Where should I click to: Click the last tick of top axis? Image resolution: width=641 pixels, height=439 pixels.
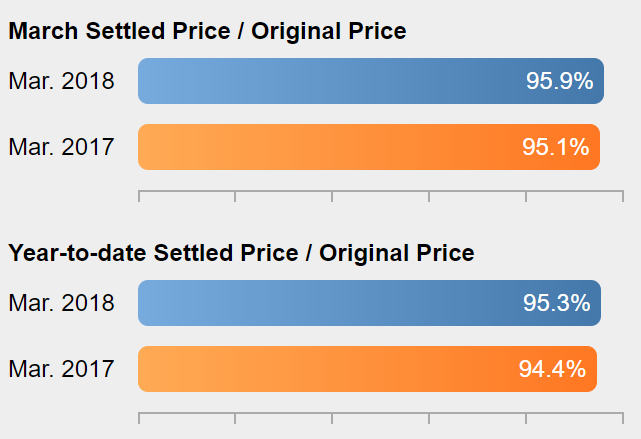(623, 196)
